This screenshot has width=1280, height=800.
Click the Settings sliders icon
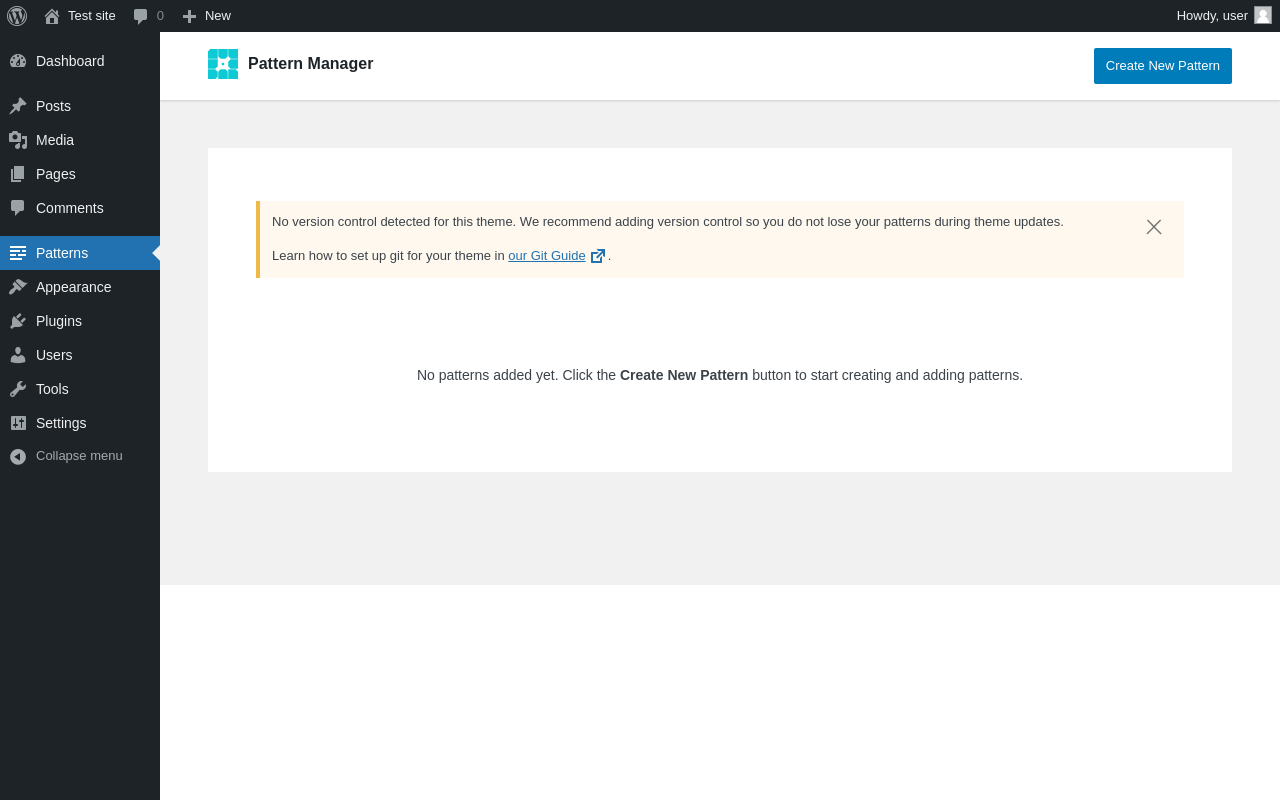(x=18, y=423)
